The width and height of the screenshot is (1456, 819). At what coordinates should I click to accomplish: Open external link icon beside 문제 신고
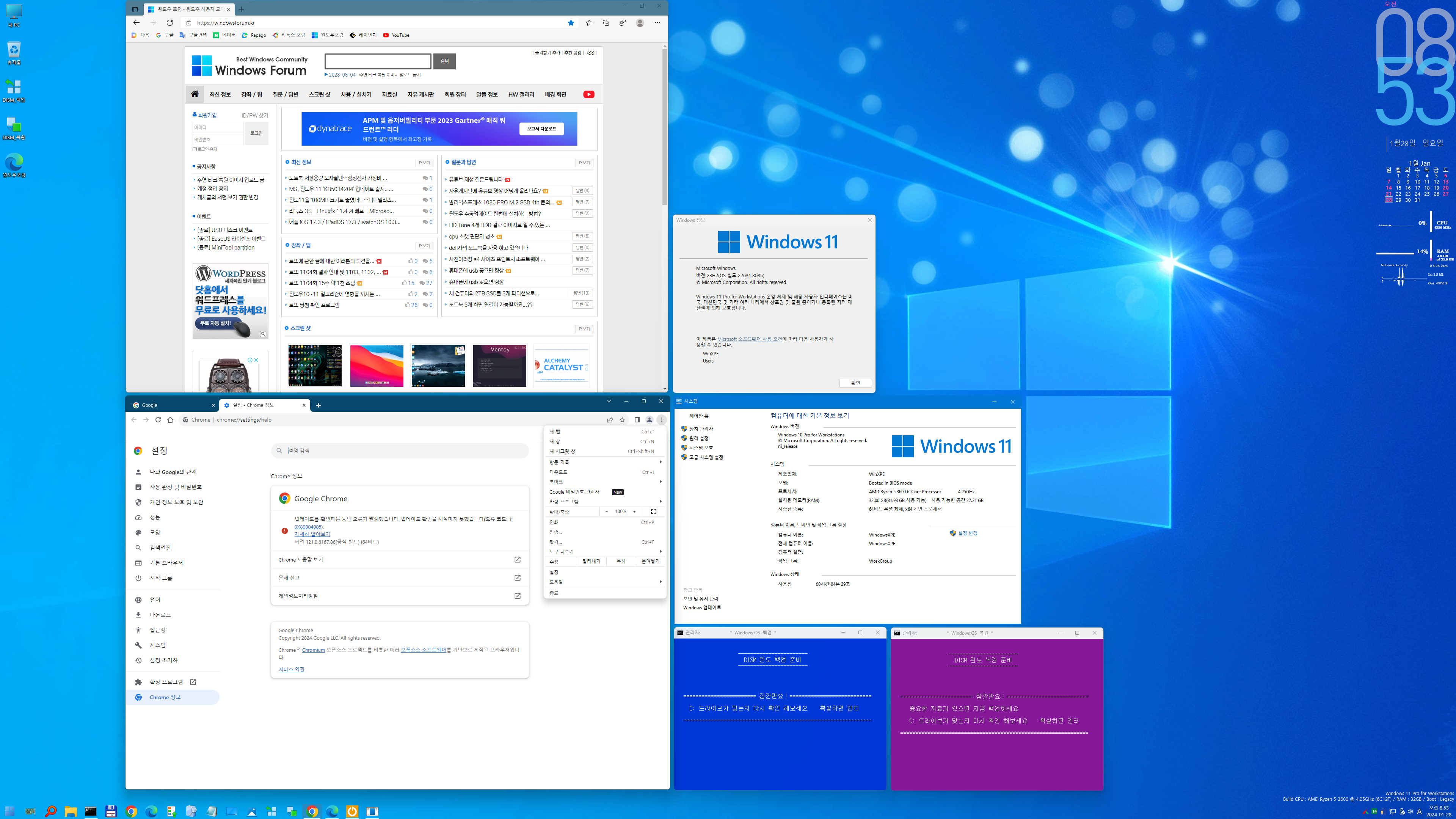pos(517,577)
